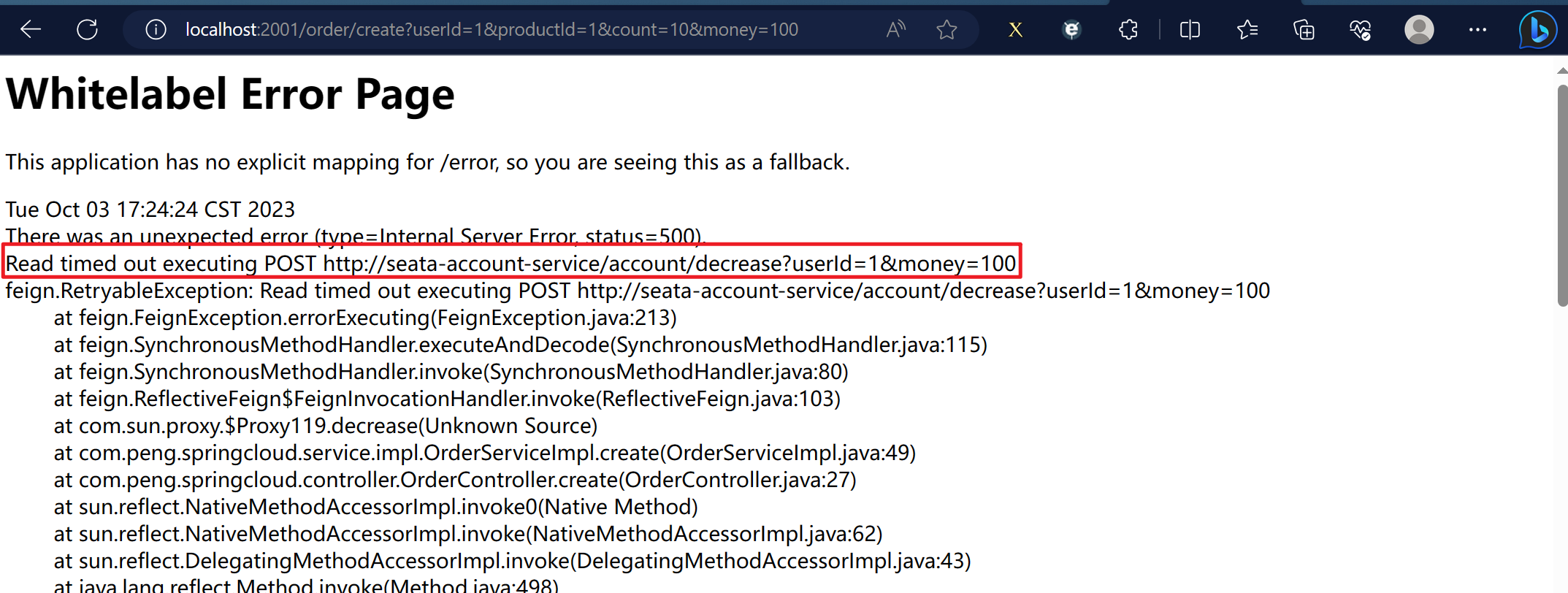Open the round face extension icon
The image size is (1568, 593).
pos(1071,29)
